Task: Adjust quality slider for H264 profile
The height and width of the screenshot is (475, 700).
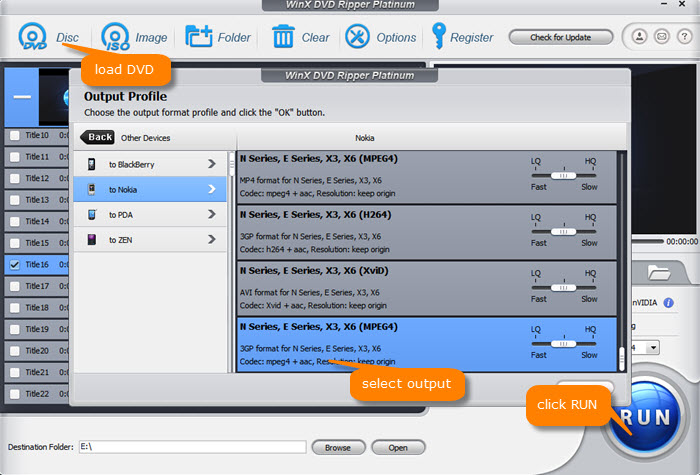Action: pyautogui.click(x=563, y=232)
